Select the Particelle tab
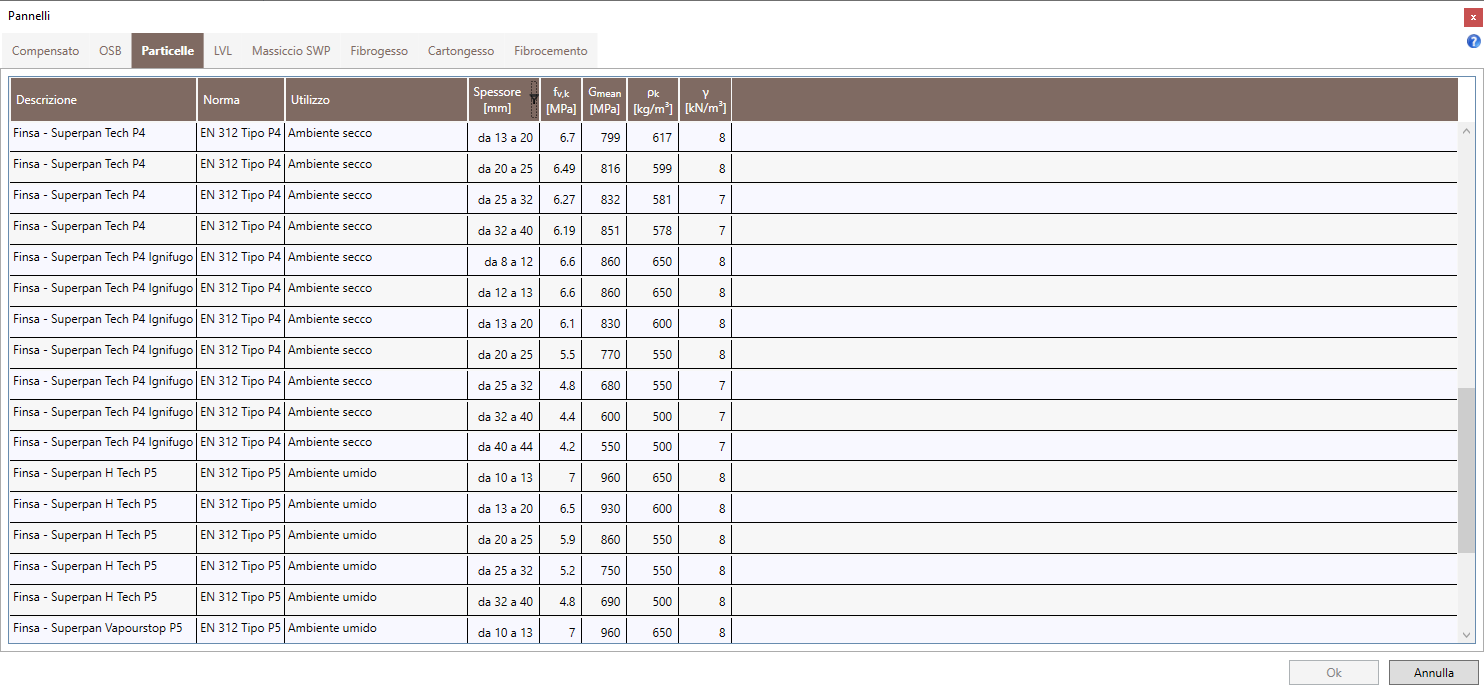The height and width of the screenshot is (692, 1484). 168,51
